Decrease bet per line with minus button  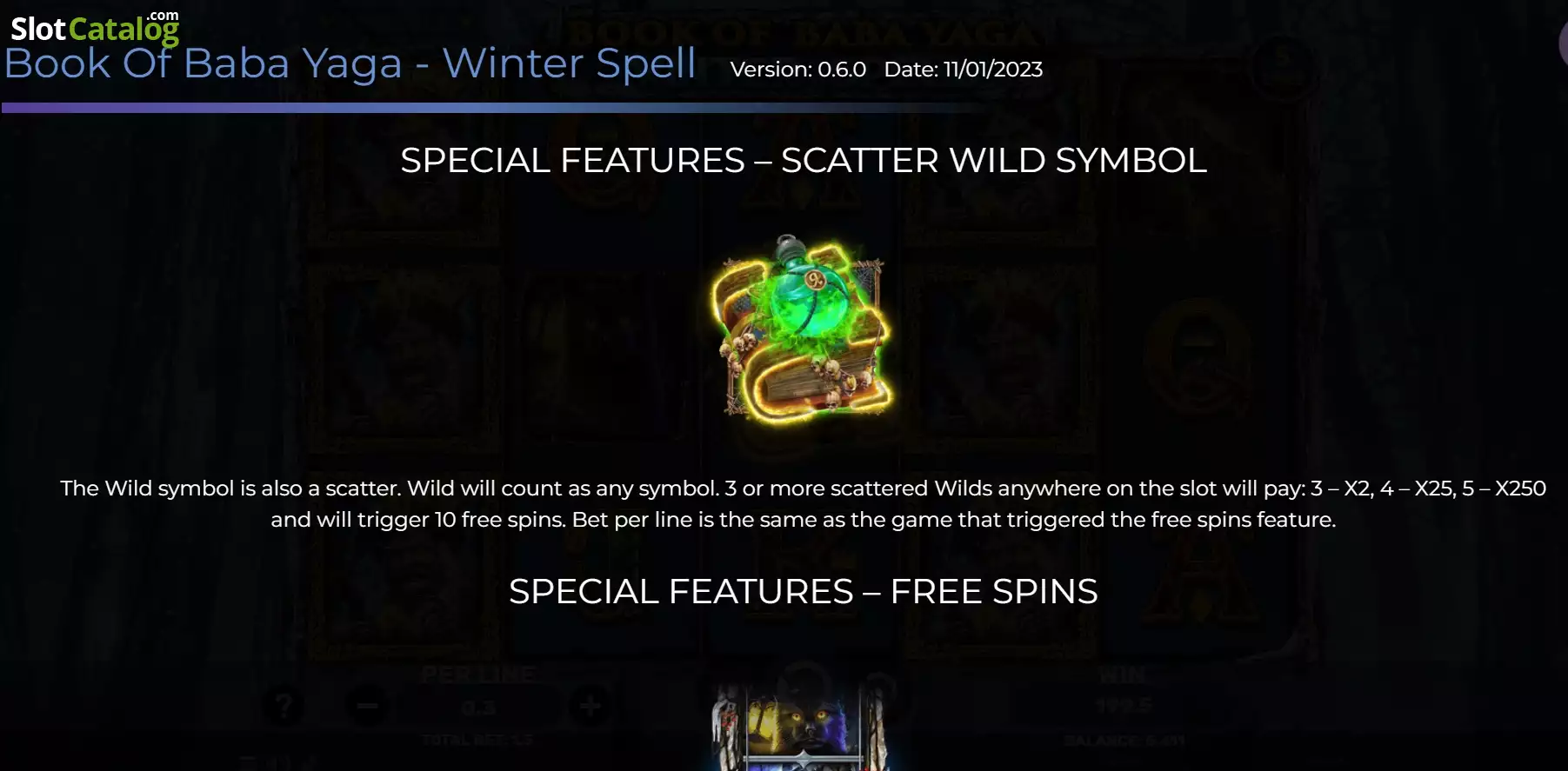[367, 706]
